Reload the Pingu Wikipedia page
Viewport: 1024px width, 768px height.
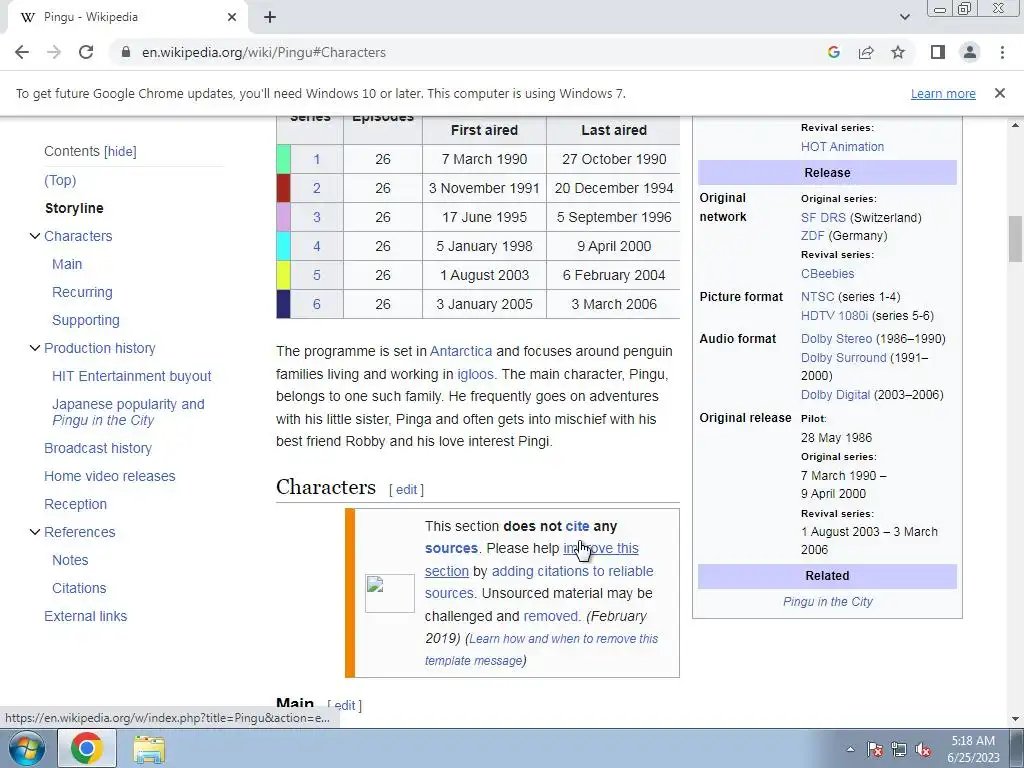[86, 52]
